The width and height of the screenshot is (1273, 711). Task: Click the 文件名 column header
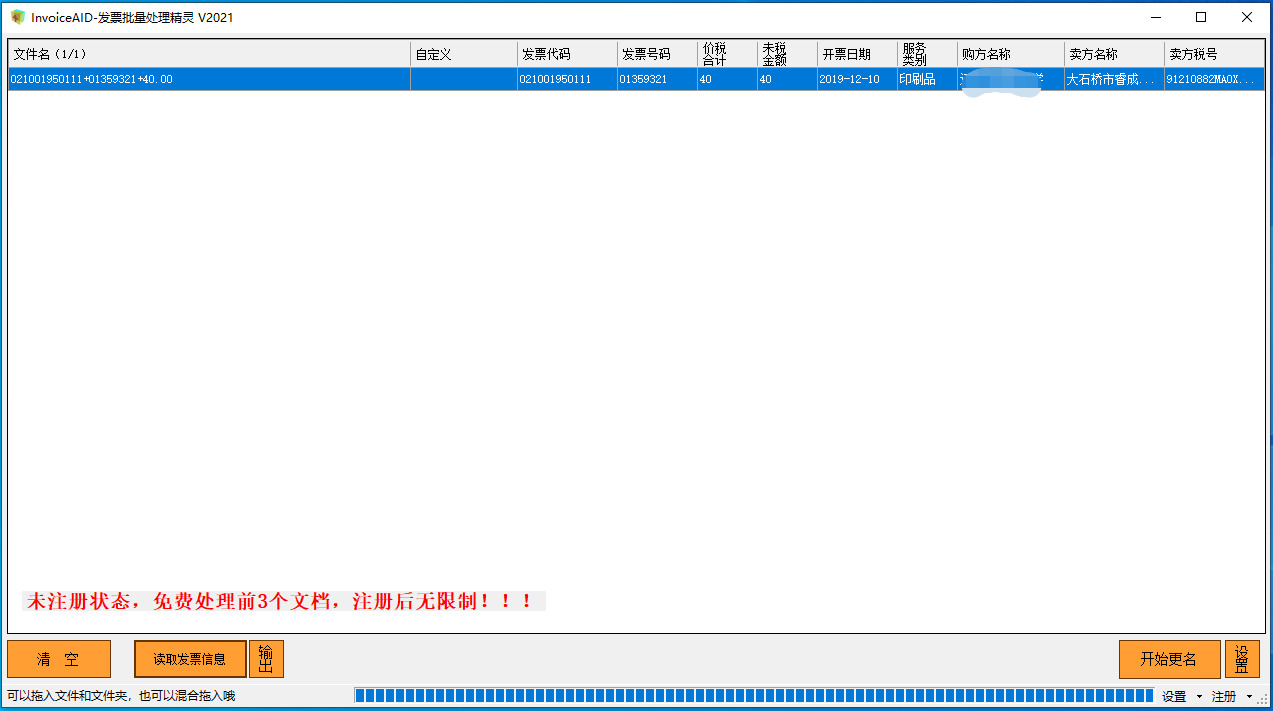[209, 54]
